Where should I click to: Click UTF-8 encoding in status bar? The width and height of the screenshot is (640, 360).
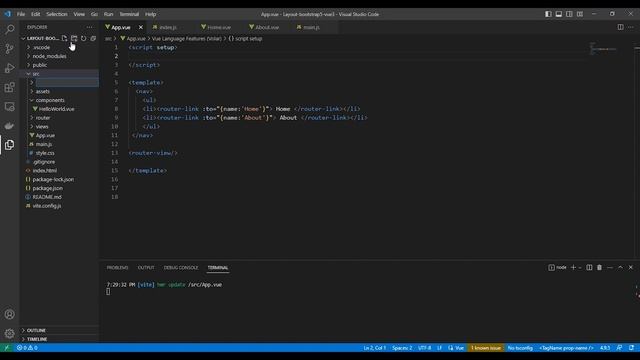(x=424, y=348)
